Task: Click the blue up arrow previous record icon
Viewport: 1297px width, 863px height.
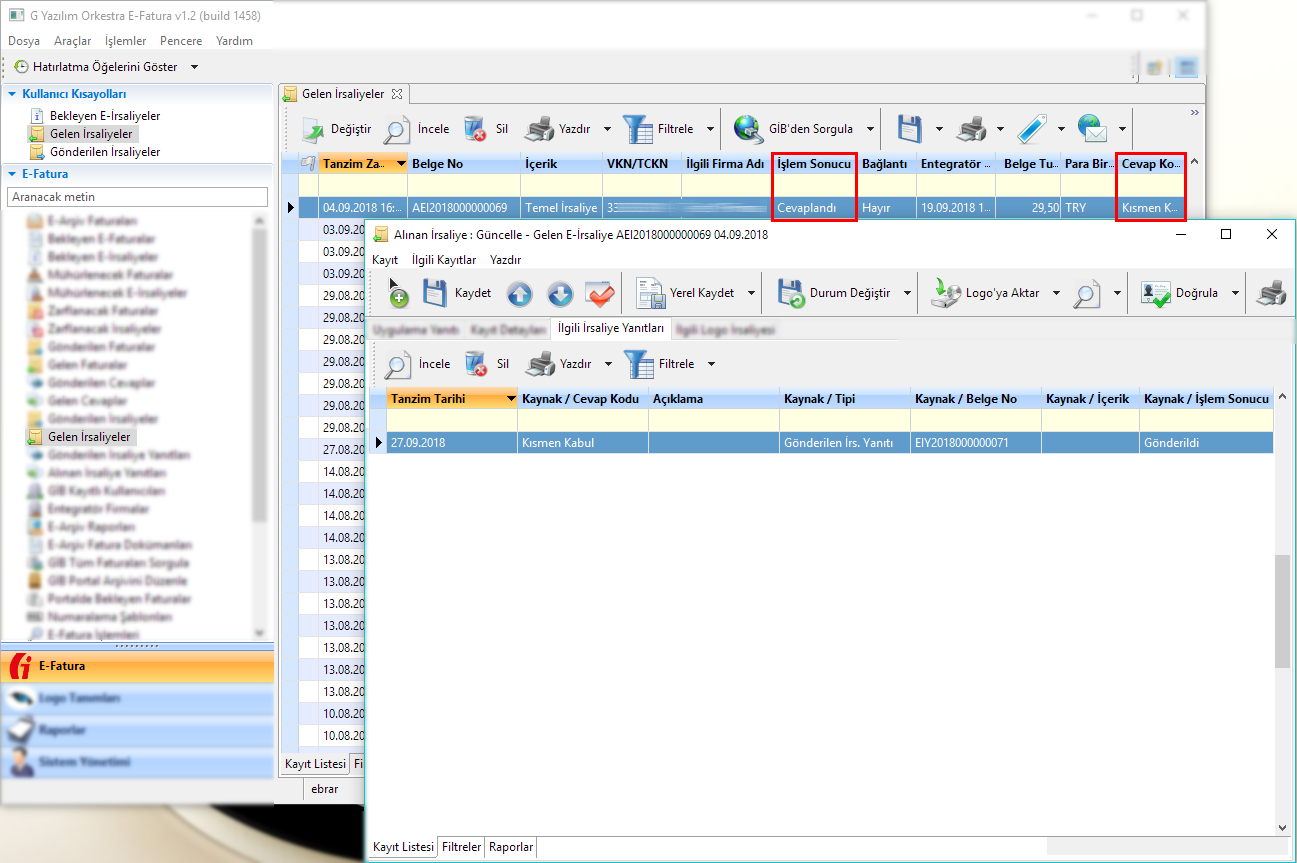Action: point(519,294)
